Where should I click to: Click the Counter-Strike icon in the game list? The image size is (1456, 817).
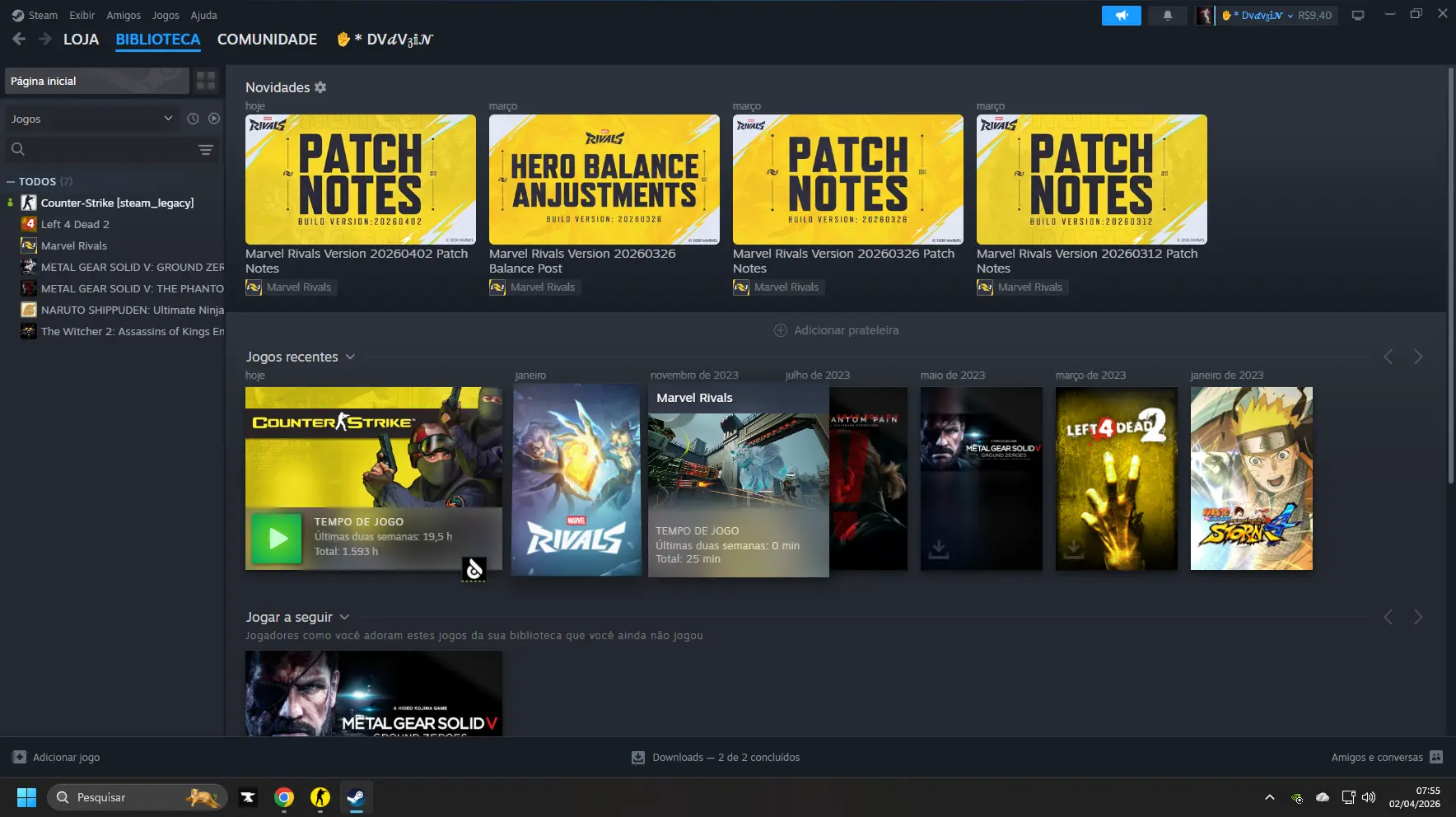coord(29,203)
